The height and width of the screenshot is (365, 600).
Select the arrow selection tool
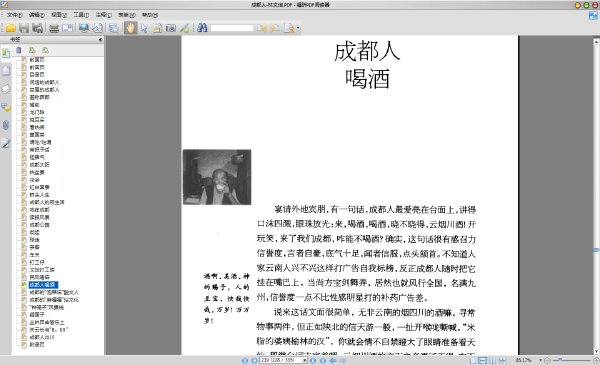pos(144,28)
